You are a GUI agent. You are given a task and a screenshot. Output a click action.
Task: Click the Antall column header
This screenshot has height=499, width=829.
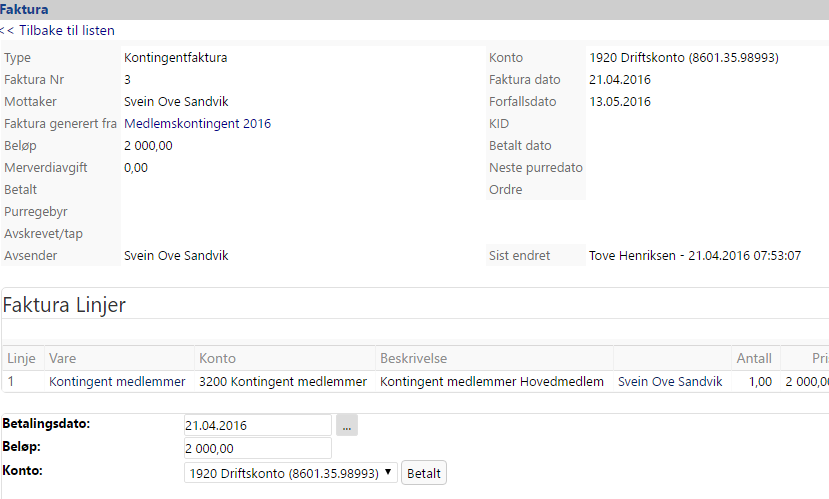[753, 358]
